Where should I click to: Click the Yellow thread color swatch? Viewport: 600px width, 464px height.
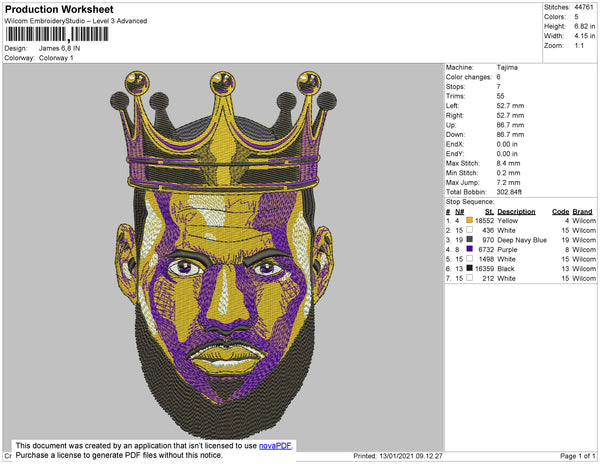pos(470,220)
